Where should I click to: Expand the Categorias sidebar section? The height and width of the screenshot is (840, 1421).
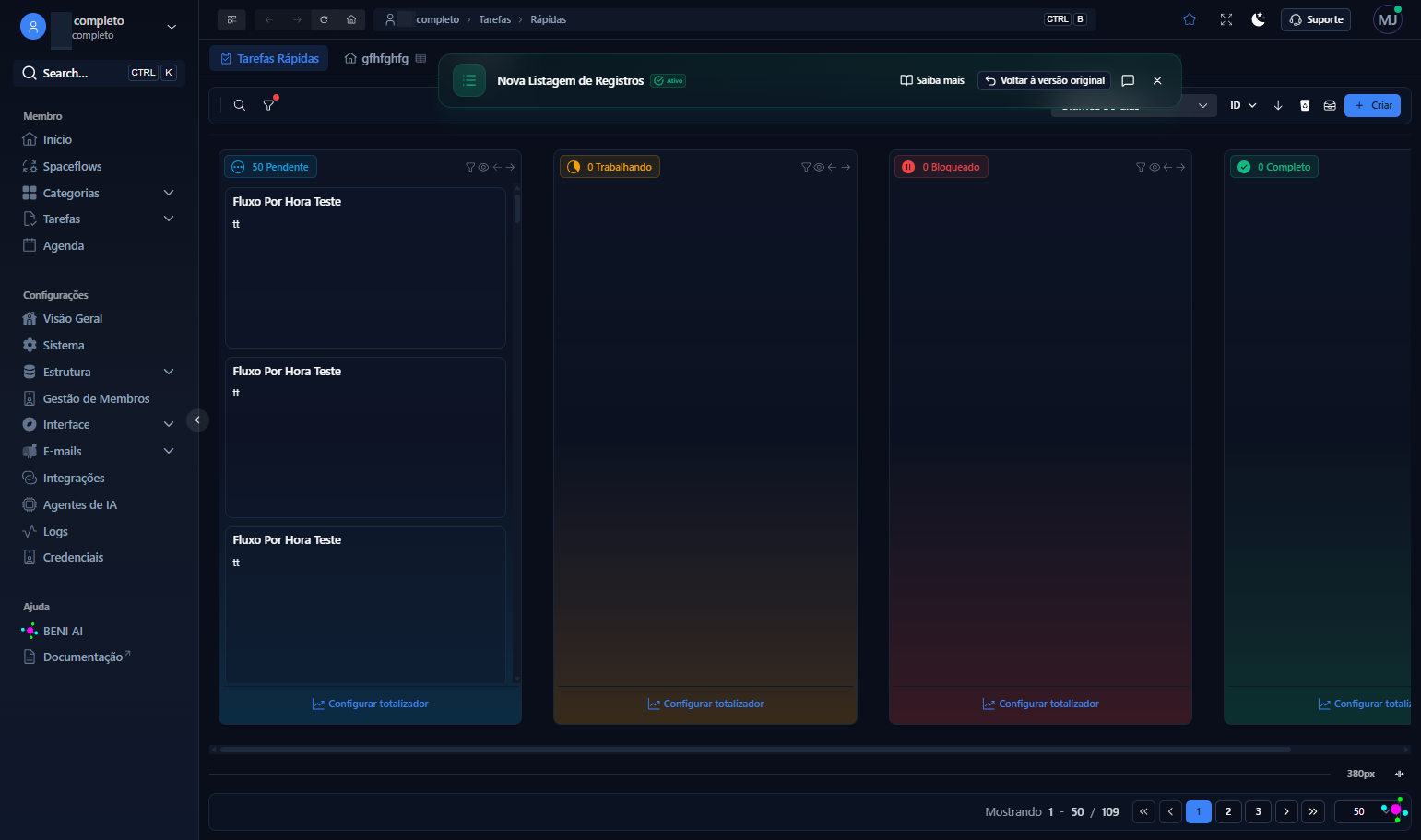pyautogui.click(x=169, y=193)
